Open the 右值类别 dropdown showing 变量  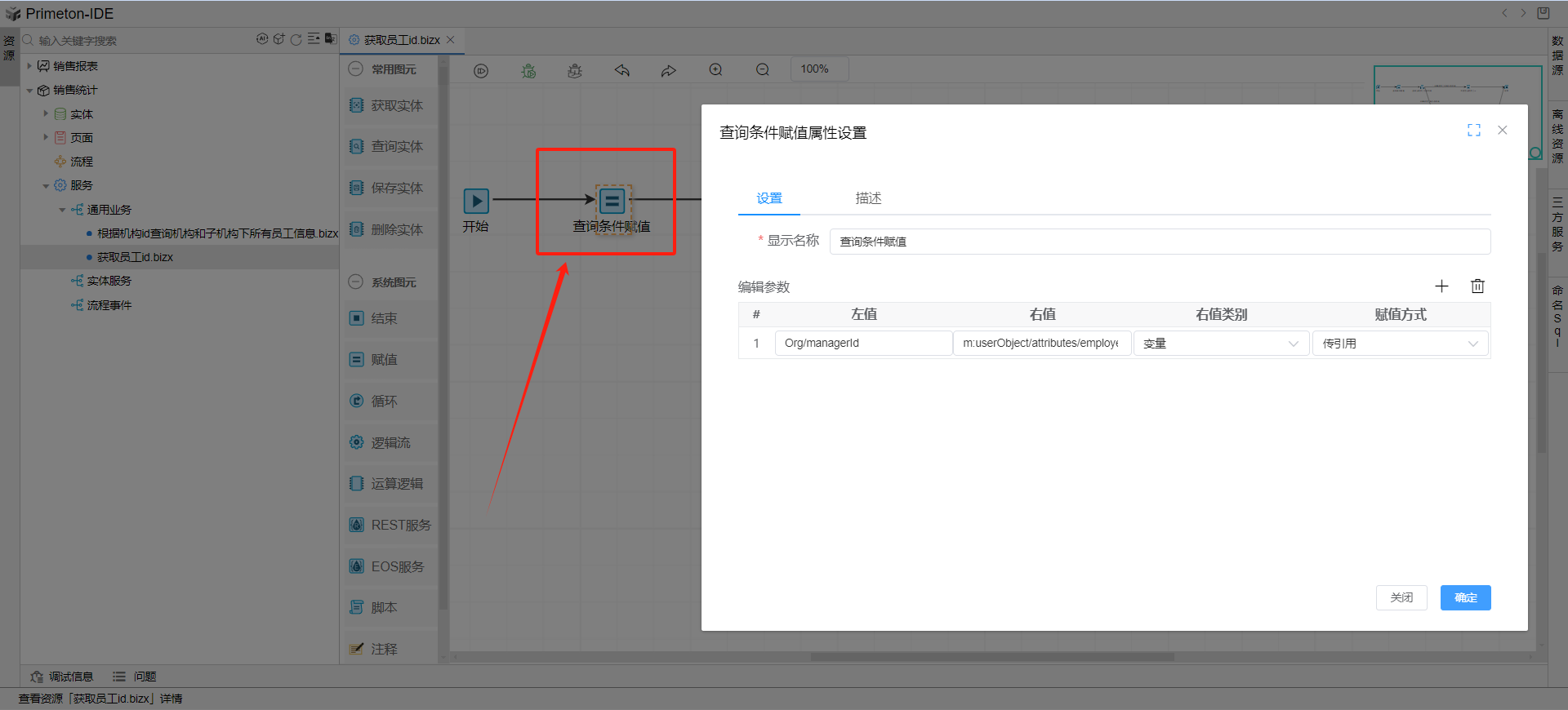pyautogui.click(x=1221, y=344)
